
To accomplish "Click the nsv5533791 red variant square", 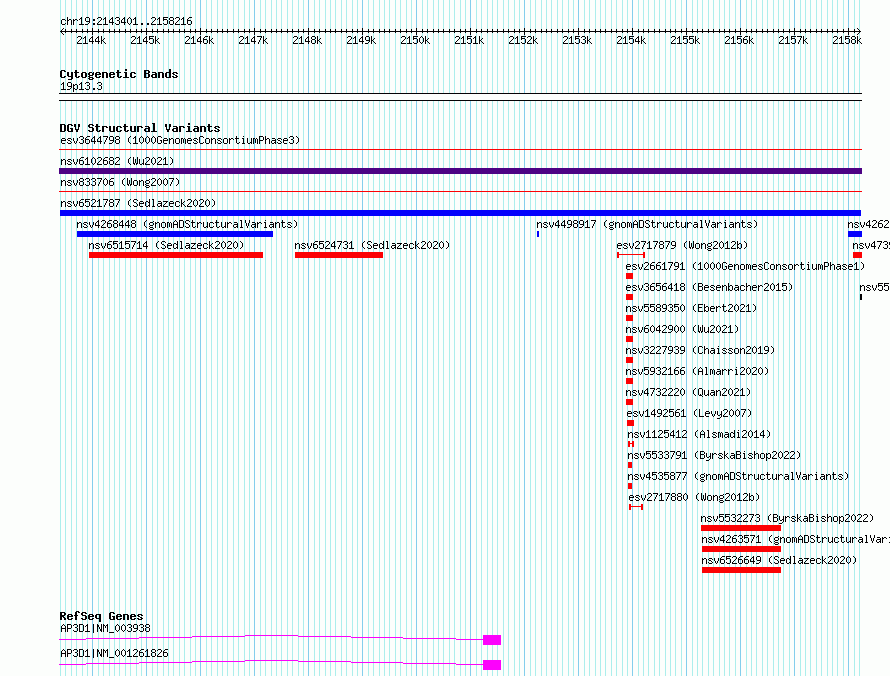I will point(630,465).
